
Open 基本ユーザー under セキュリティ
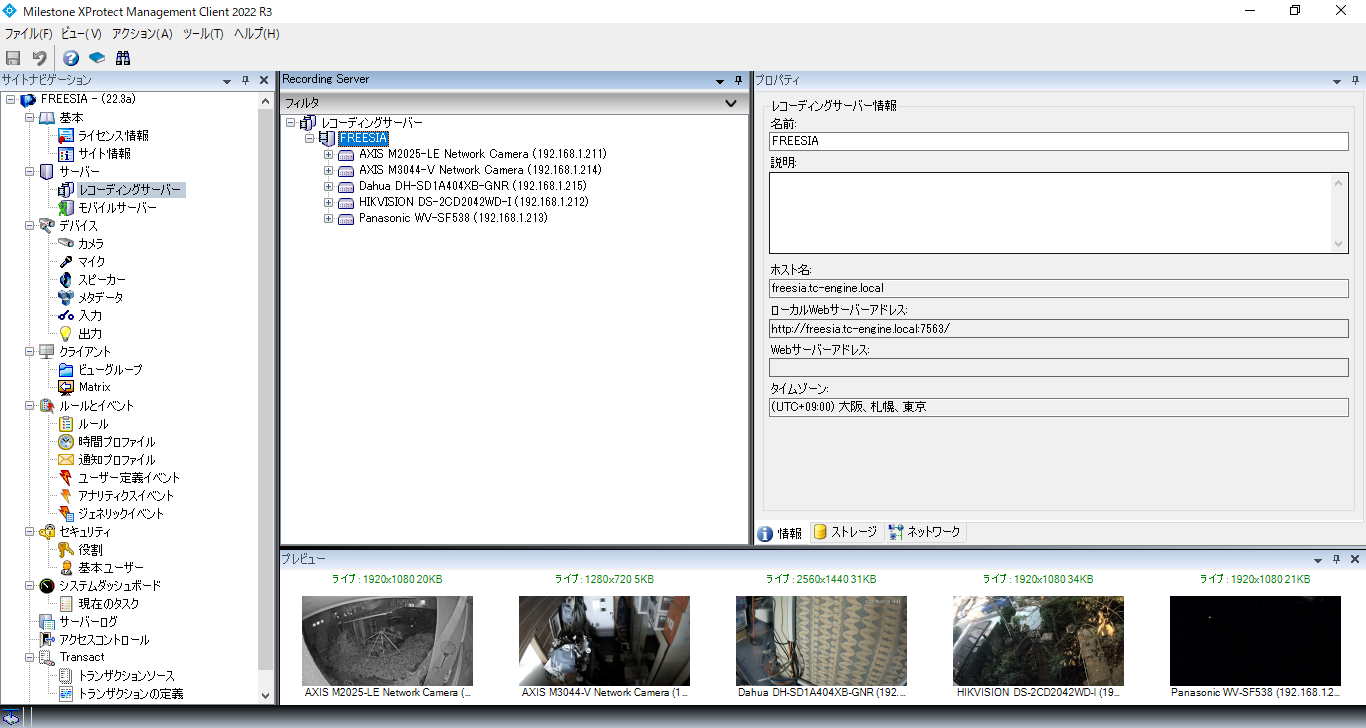[111, 568]
